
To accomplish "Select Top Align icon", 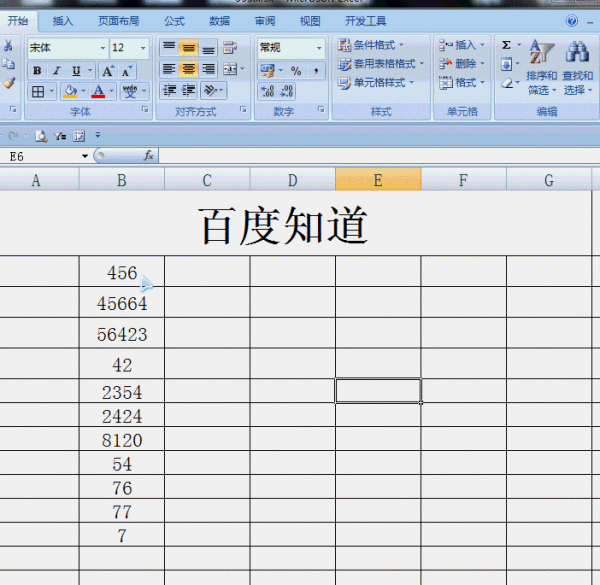I will tap(169, 47).
